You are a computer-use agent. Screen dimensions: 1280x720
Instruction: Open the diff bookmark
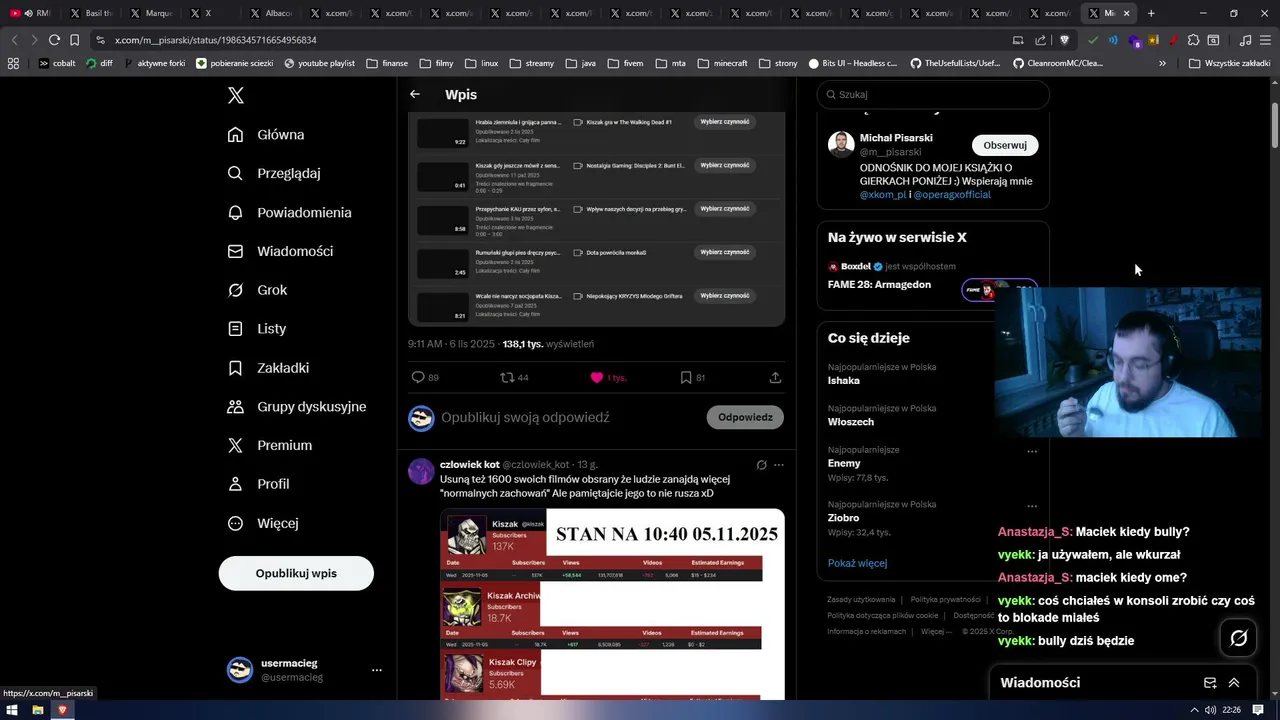(100, 63)
